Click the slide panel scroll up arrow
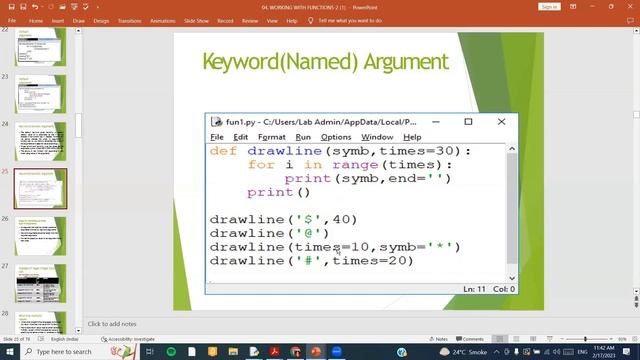This screenshot has width=640, height=360. click(78, 31)
